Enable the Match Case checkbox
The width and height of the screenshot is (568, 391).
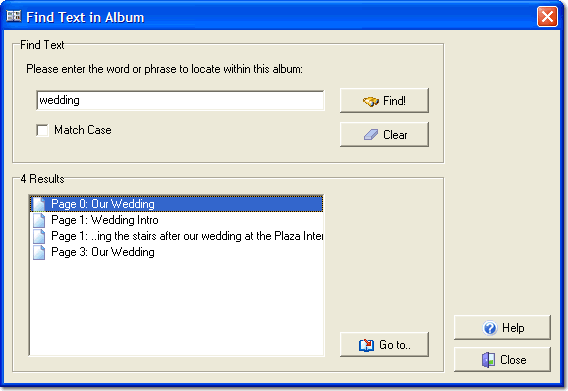42,130
